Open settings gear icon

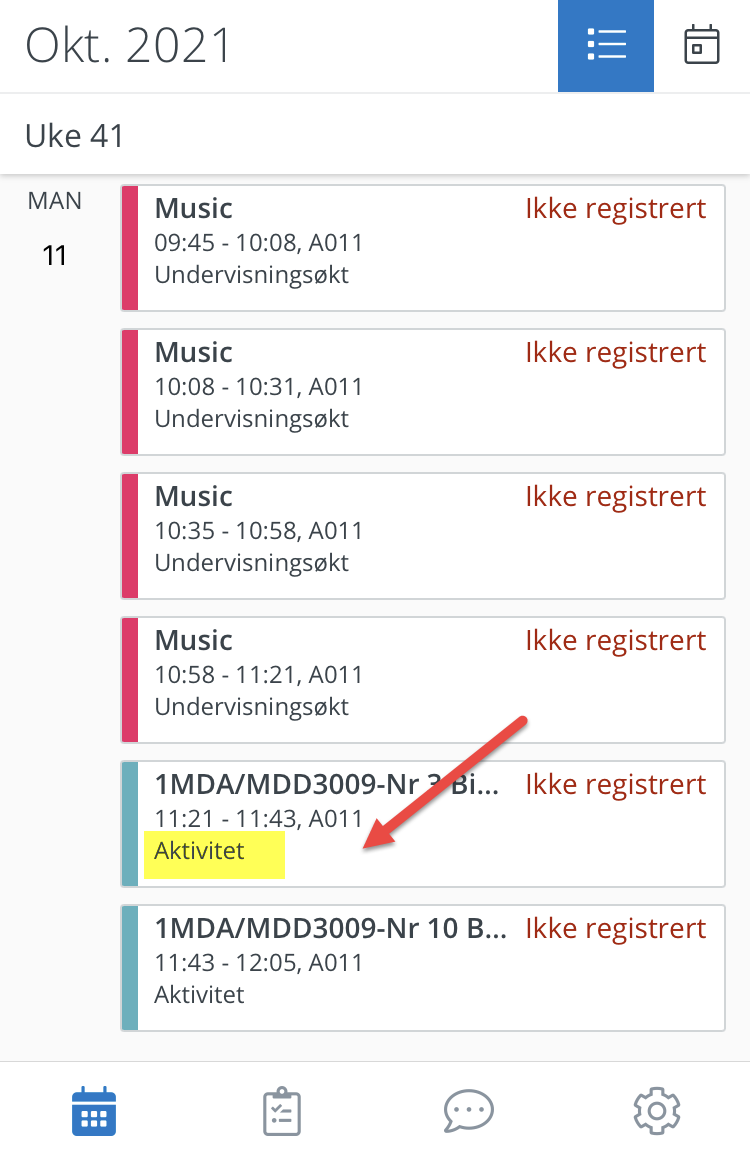click(x=656, y=1111)
